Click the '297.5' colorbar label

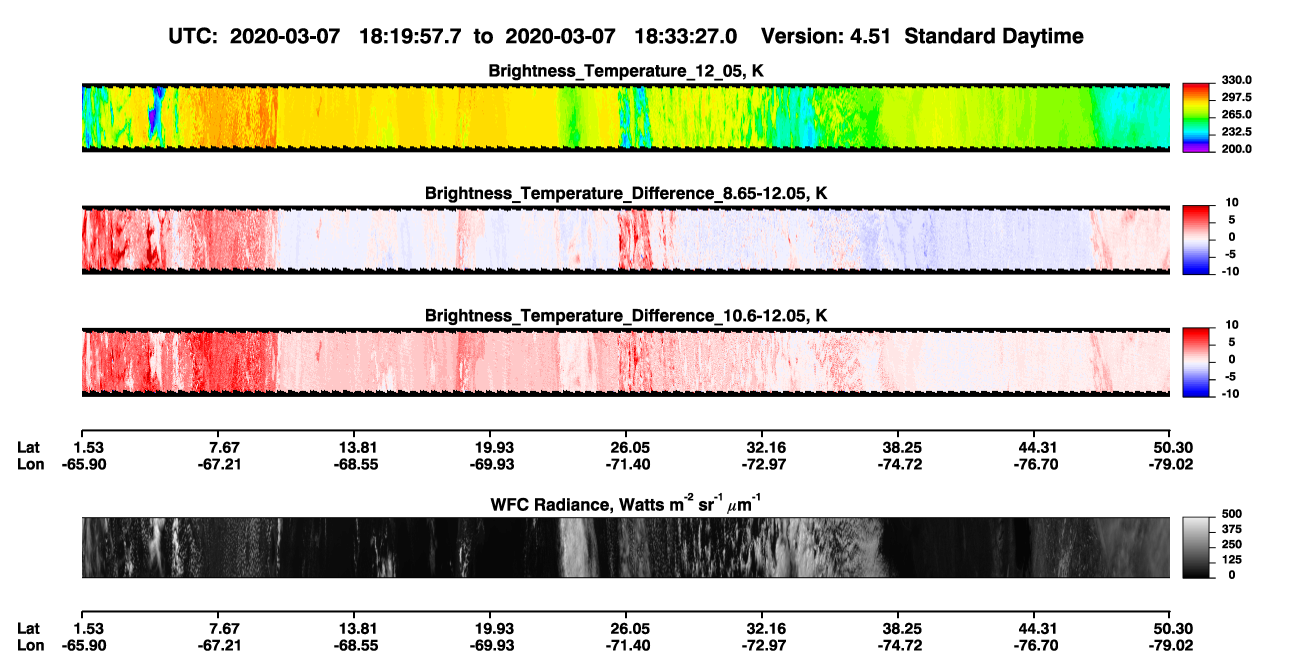click(x=1237, y=97)
